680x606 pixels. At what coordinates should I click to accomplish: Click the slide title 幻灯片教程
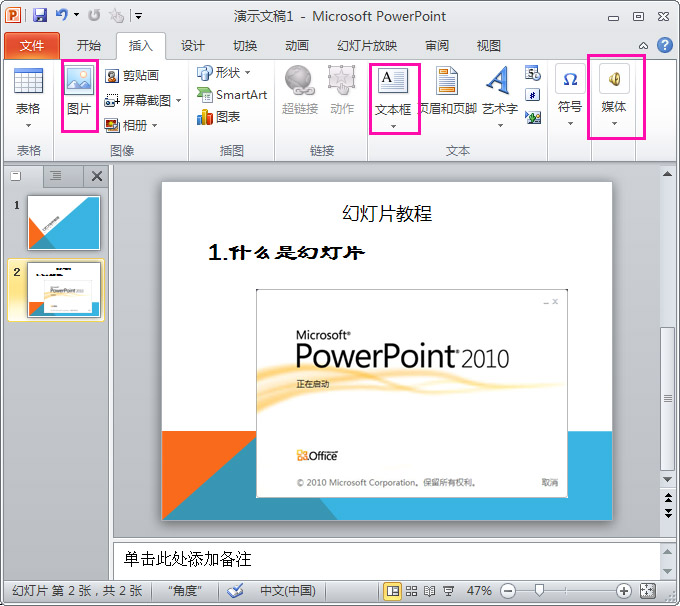point(387,213)
